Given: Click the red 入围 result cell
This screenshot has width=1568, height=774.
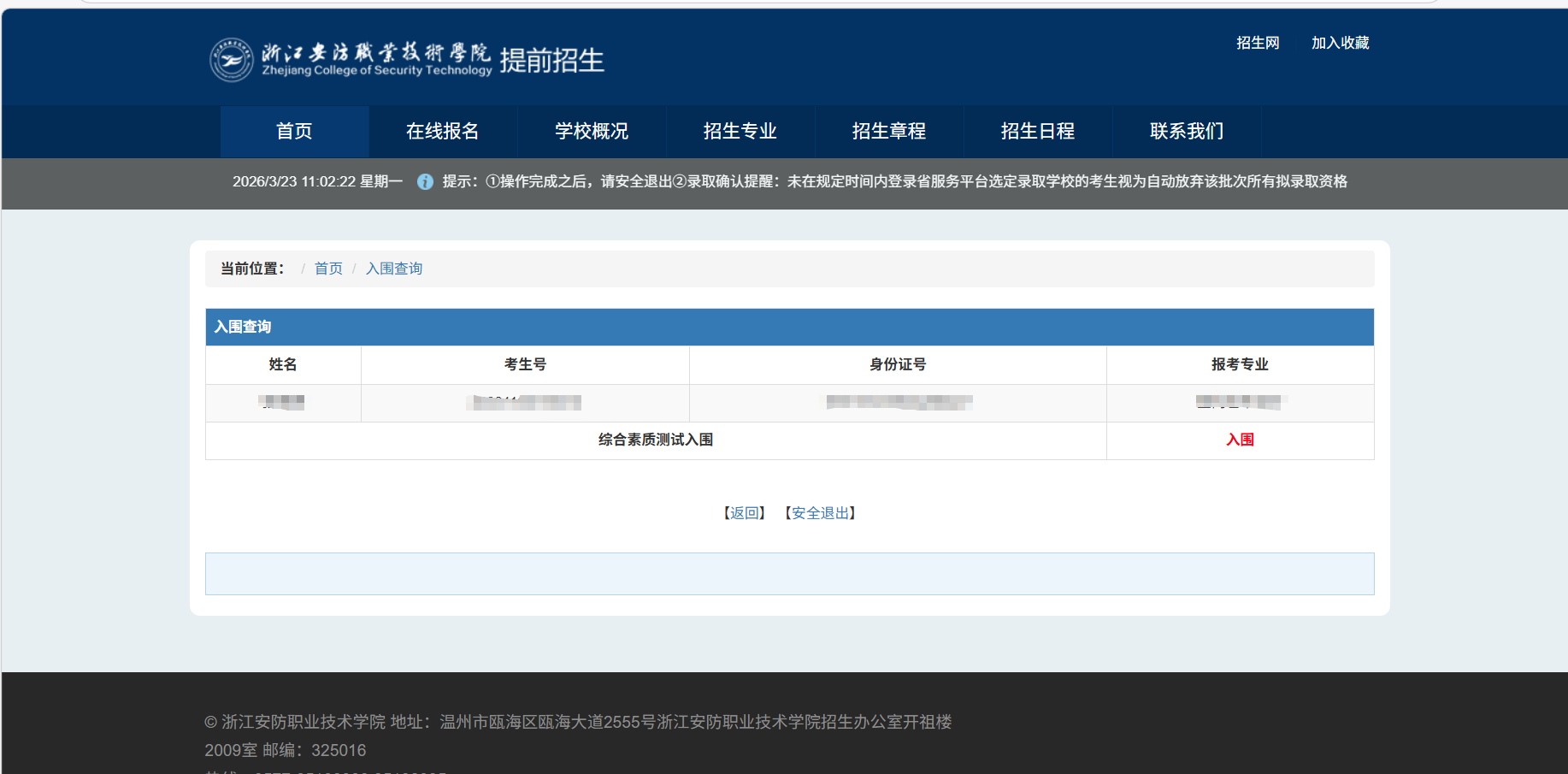Looking at the screenshot, I should 1240,440.
